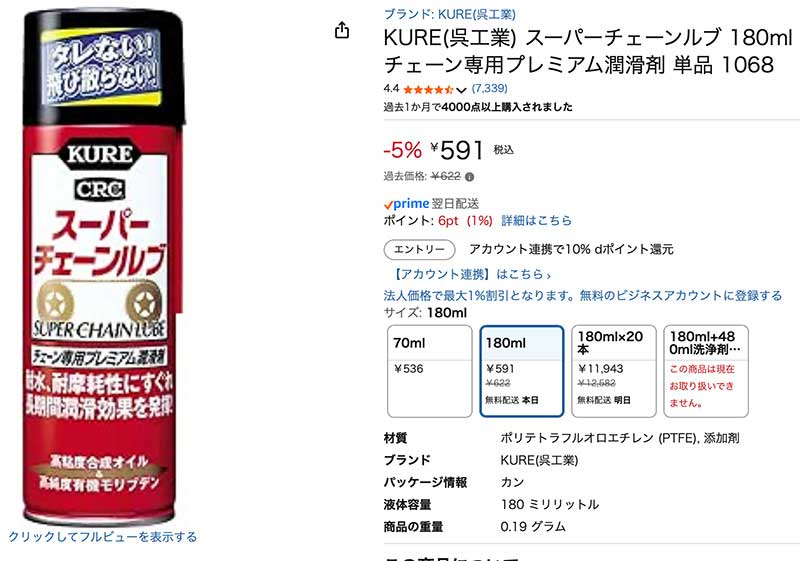Select the 180ml size option

click(521, 370)
